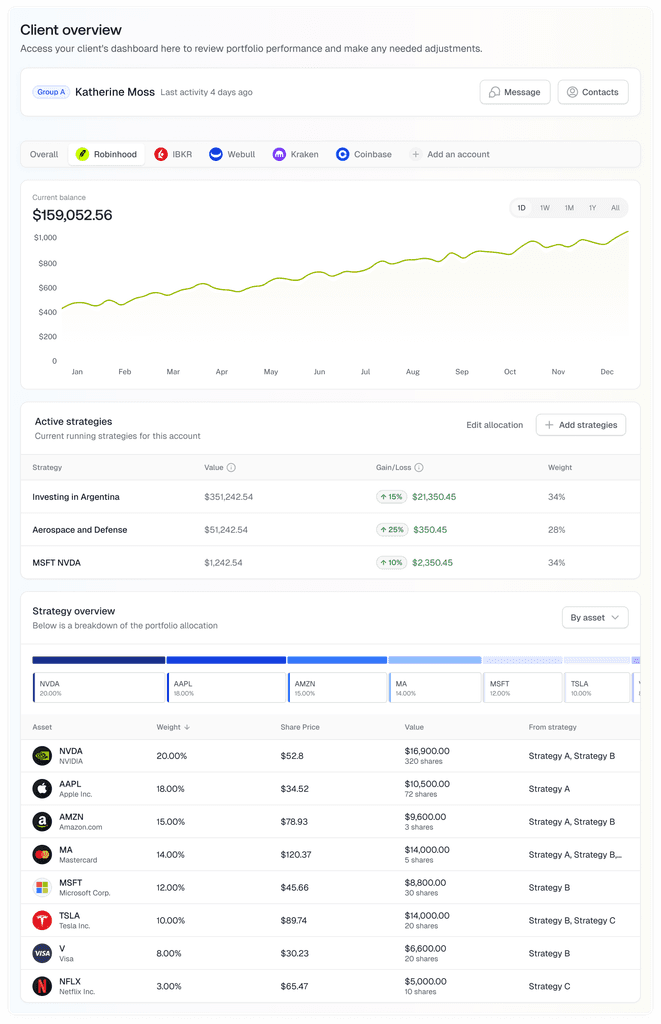Click Add an account
The height and width of the screenshot is (1024, 661).
click(x=450, y=154)
